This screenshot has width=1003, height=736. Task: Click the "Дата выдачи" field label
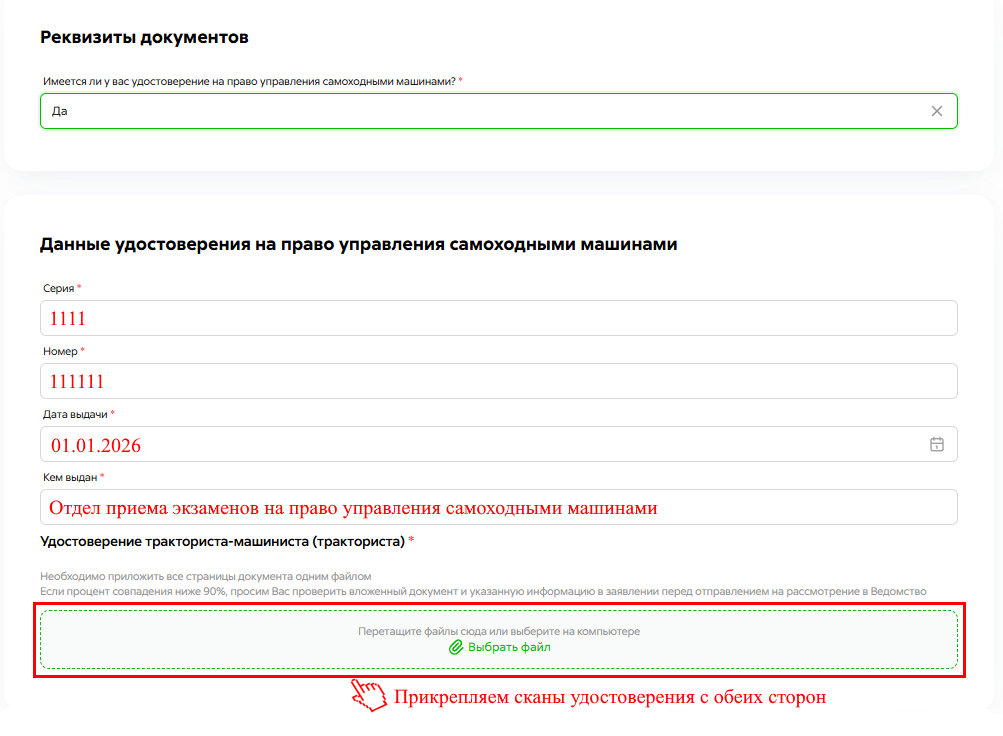pos(74,414)
